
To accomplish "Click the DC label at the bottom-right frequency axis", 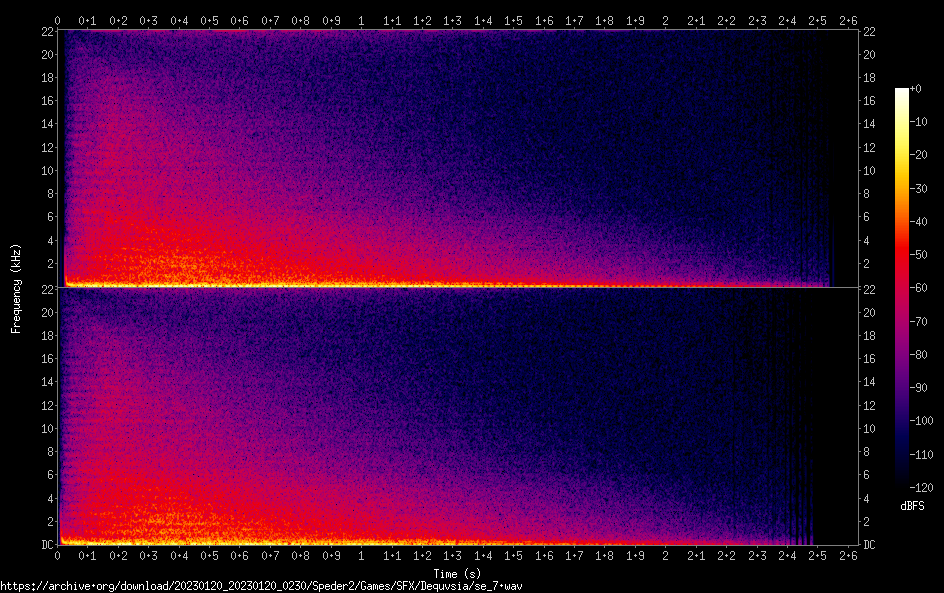I will [870, 545].
